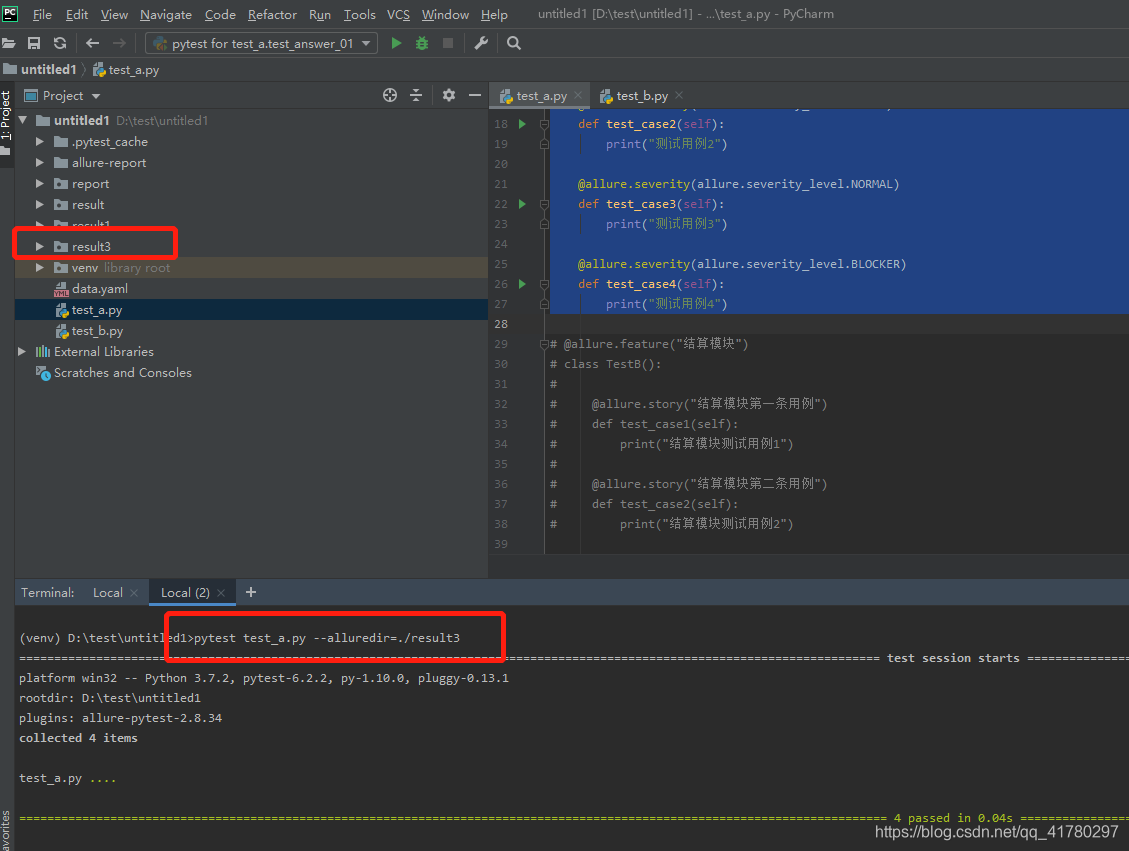Image resolution: width=1129 pixels, height=851 pixels.
Task: Add a new terminal session with the plus icon
Action: (x=251, y=592)
